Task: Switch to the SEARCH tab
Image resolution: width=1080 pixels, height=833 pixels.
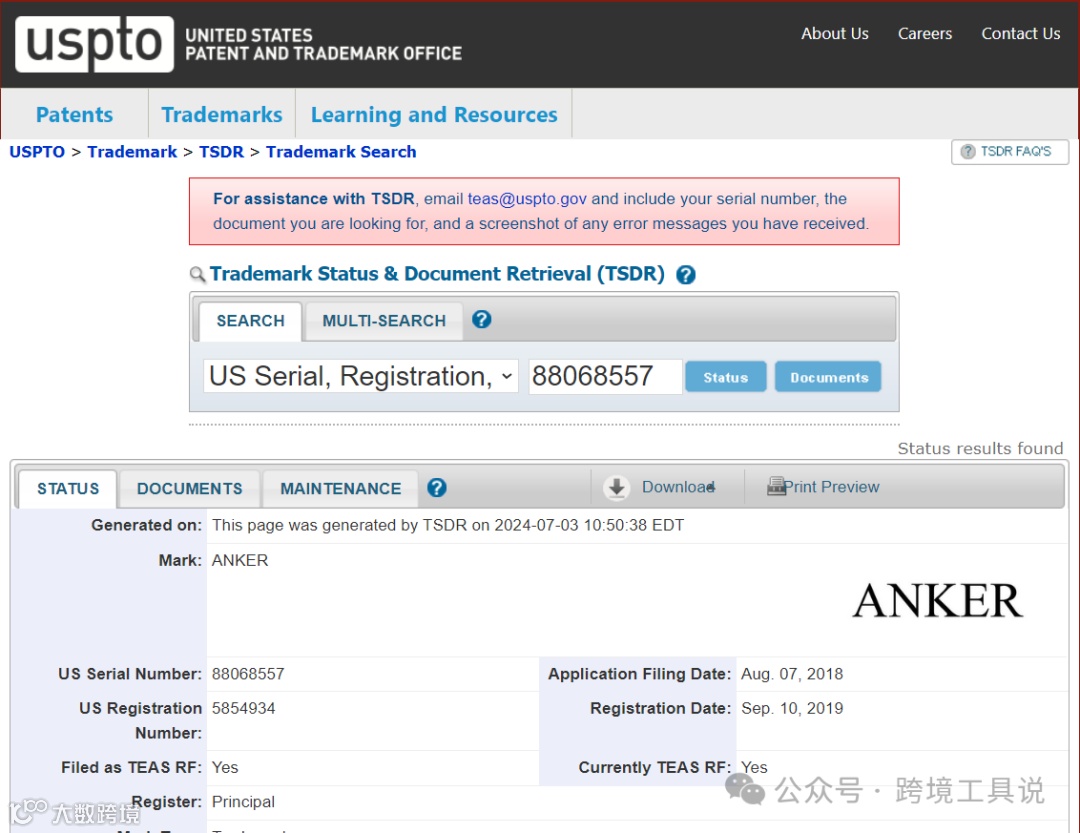Action: coord(250,321)
